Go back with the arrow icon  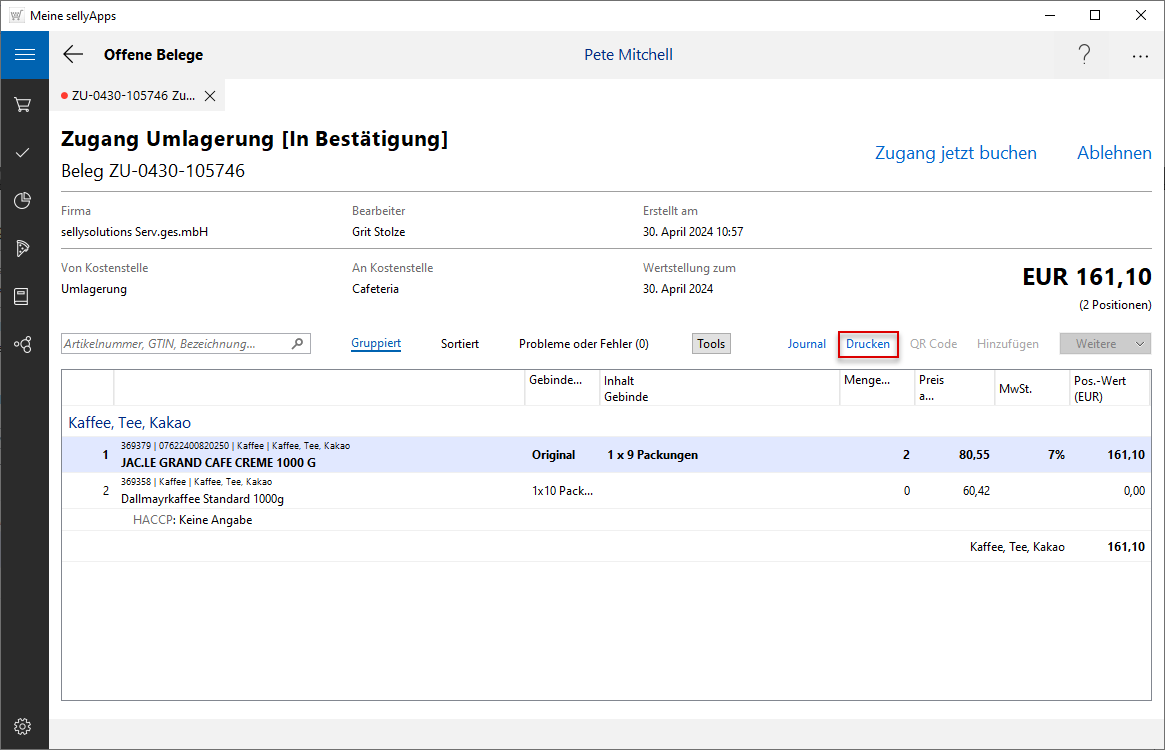coord(73,55)
